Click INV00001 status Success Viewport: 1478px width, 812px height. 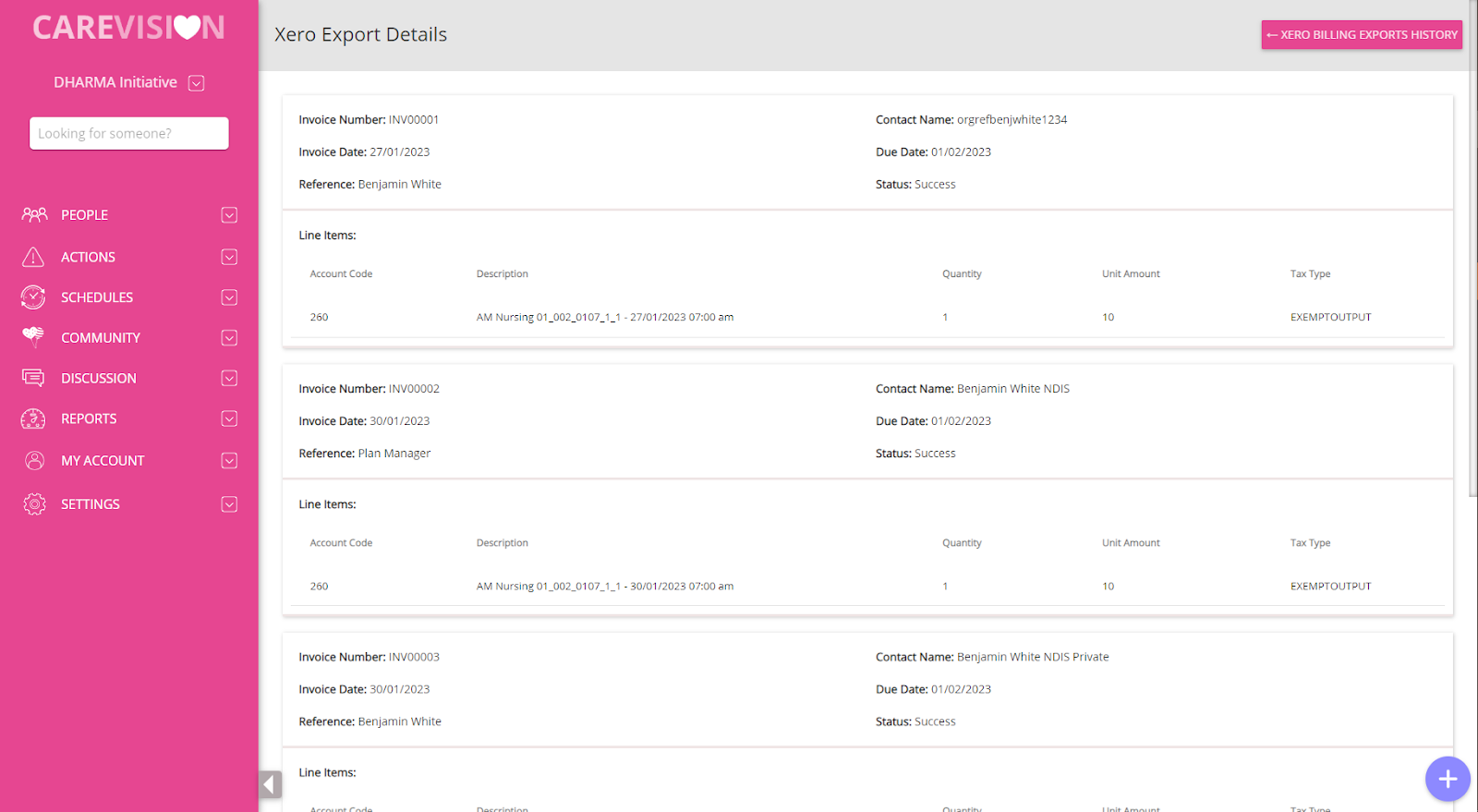pyautogui.click(x=935, y=185)
